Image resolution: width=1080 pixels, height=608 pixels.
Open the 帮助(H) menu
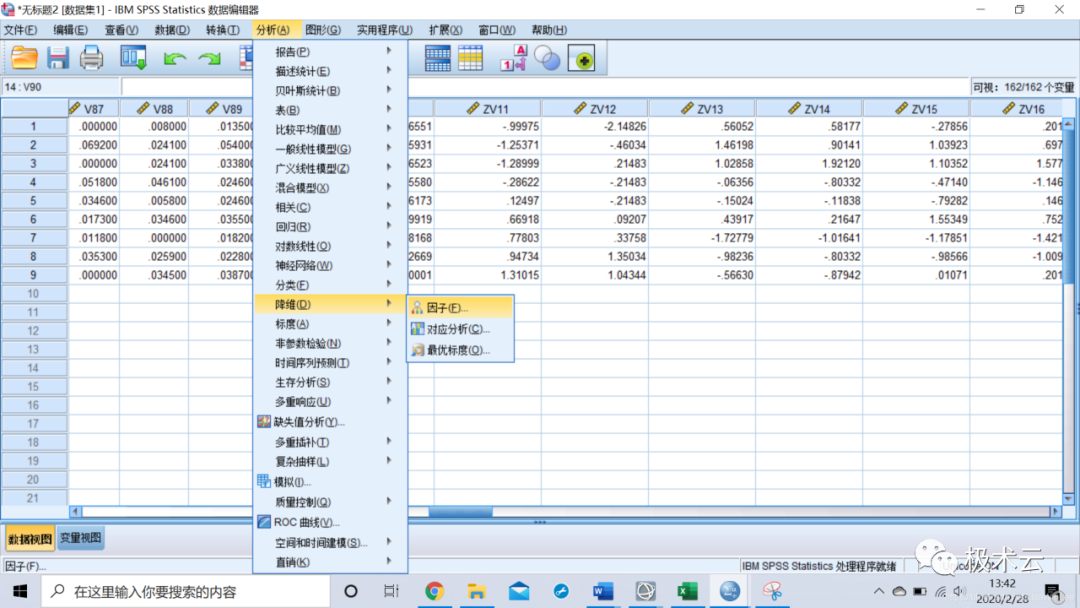pyautogui.click(x=549, y=30)
